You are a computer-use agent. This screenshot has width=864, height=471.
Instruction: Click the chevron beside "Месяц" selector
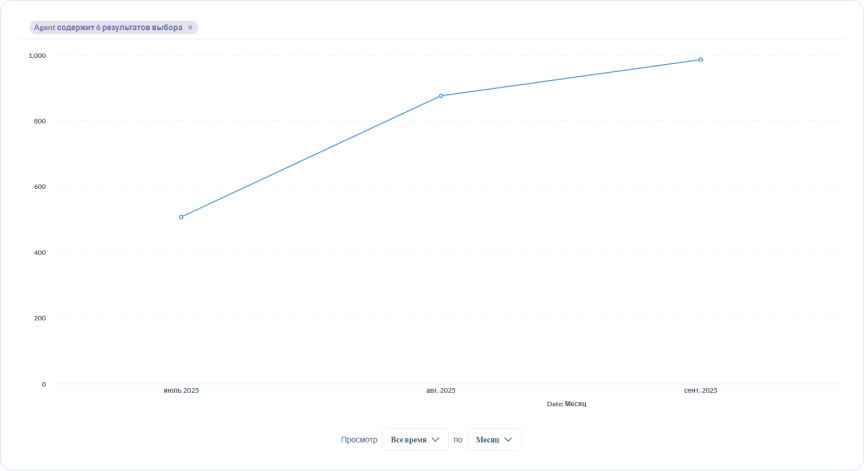point(509,440)
